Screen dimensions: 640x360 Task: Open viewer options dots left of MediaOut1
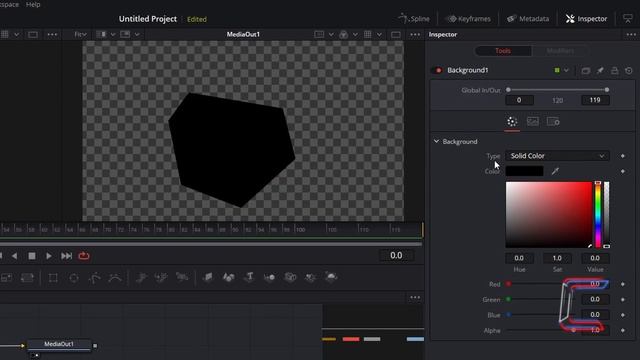[52, 35]
